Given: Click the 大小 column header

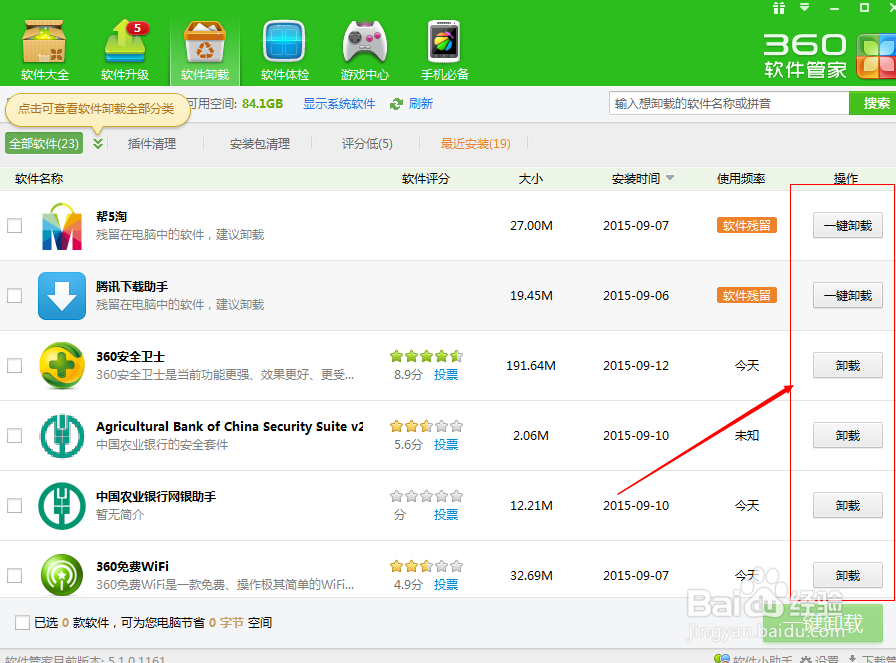Looking at the screenshot, I should 531,178.
